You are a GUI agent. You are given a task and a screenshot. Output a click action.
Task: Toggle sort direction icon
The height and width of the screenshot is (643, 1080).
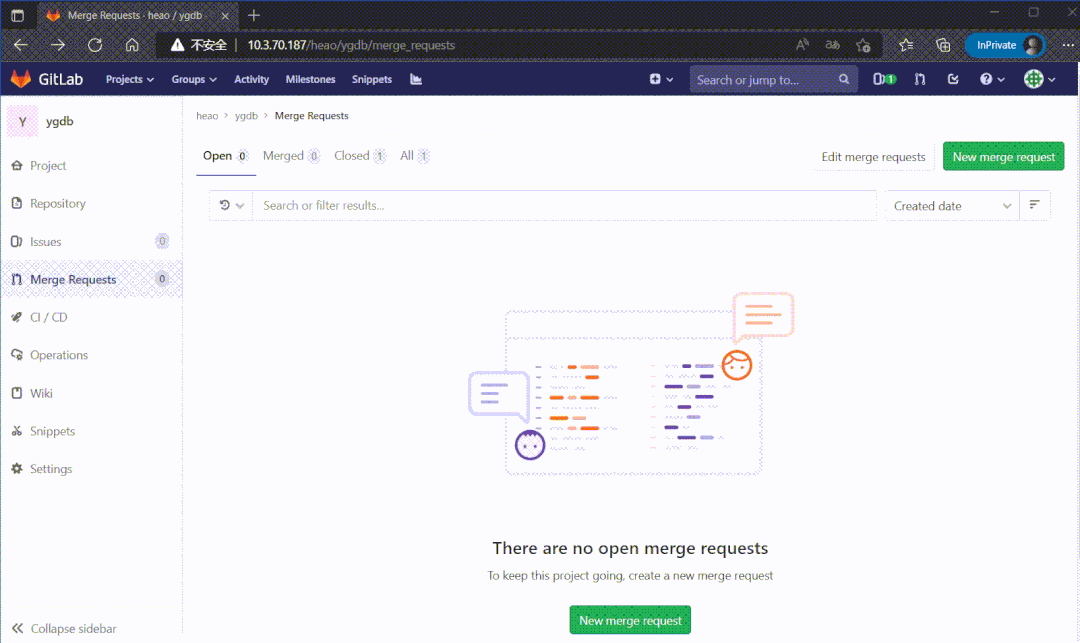tap(1035, 205)
